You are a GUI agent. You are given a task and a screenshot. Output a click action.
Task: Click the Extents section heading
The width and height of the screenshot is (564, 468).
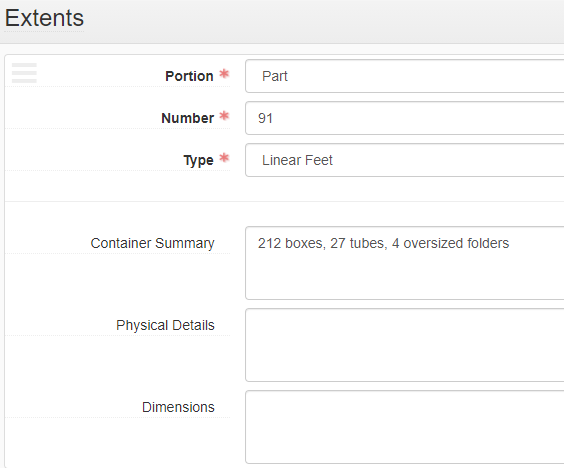tap(44, 18)
